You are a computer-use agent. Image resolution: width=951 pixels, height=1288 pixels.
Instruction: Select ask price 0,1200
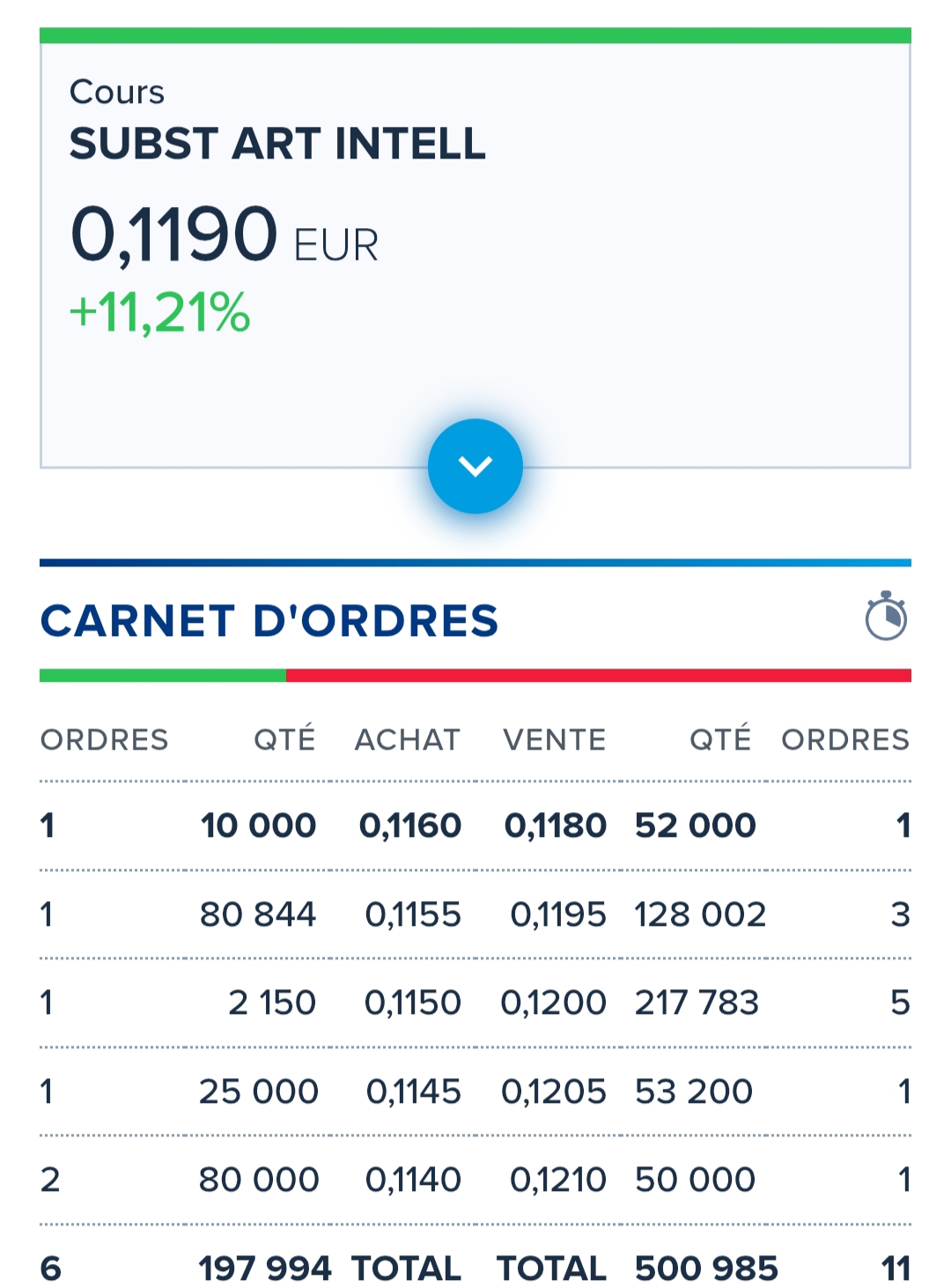[554, 1003]
